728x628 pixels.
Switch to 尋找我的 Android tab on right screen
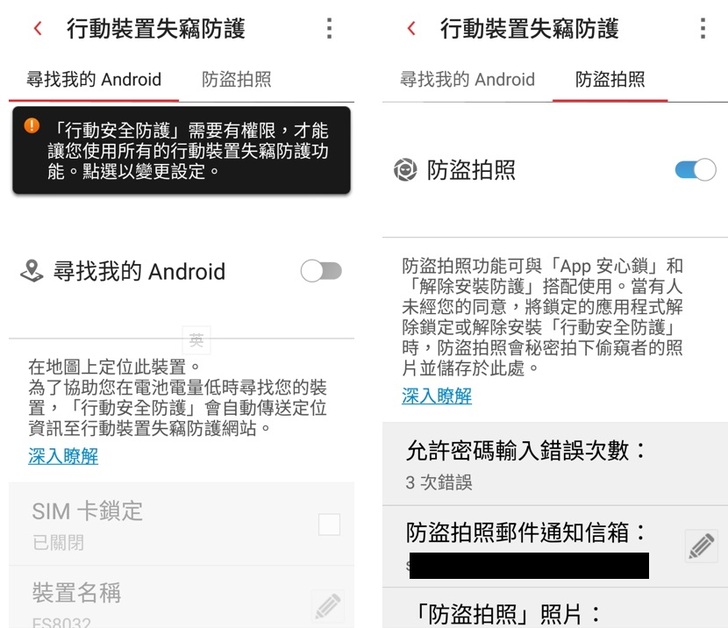pos(468,79)
